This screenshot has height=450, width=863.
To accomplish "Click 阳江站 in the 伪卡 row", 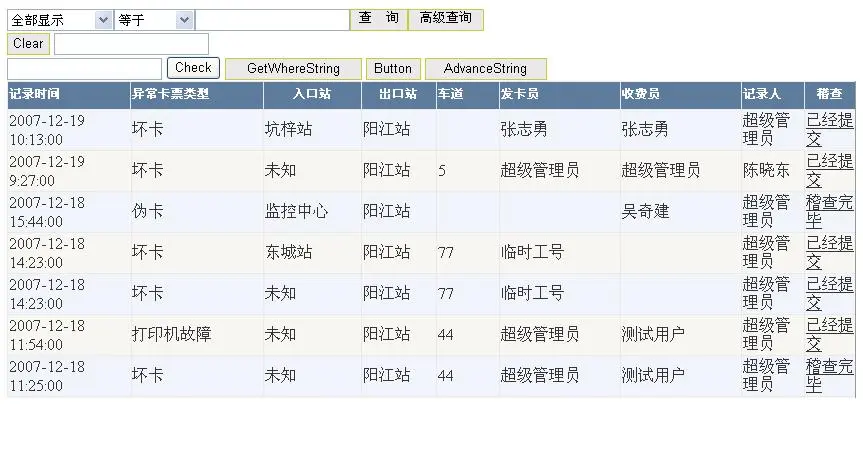I will pyautogui.click(x=386, y=211).
